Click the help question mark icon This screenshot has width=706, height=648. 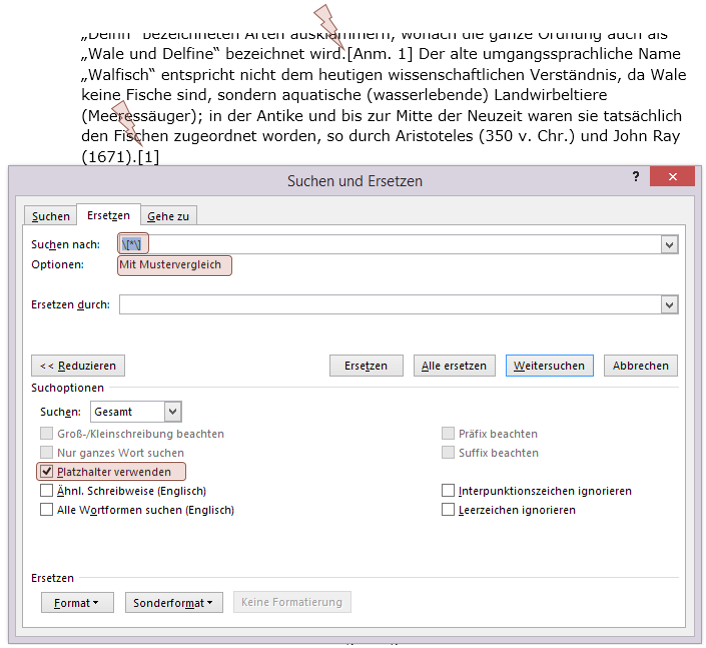point(636,177)
